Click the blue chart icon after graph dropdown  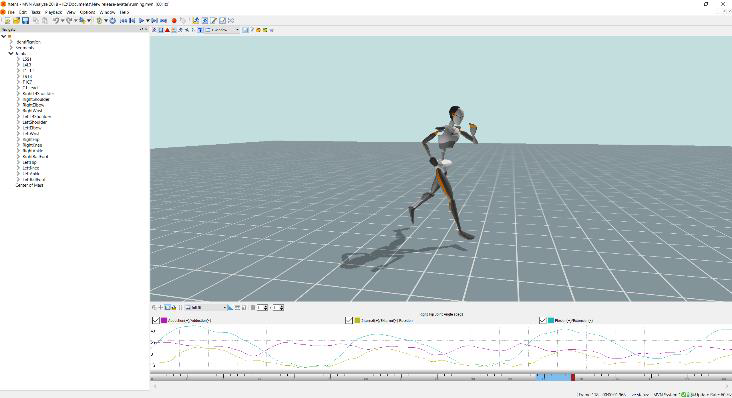pos(230,307)
